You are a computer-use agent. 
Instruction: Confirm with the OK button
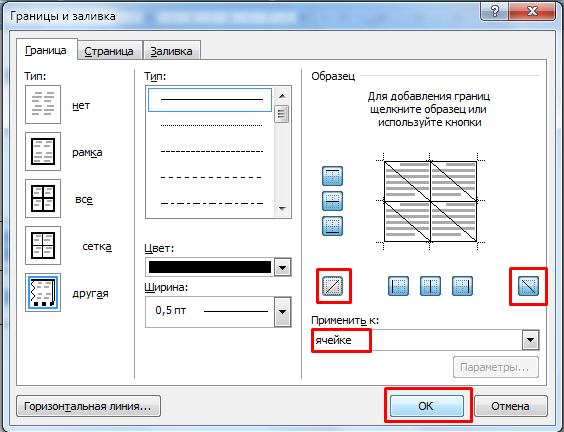pyautogui.click(x=427, y=406)
